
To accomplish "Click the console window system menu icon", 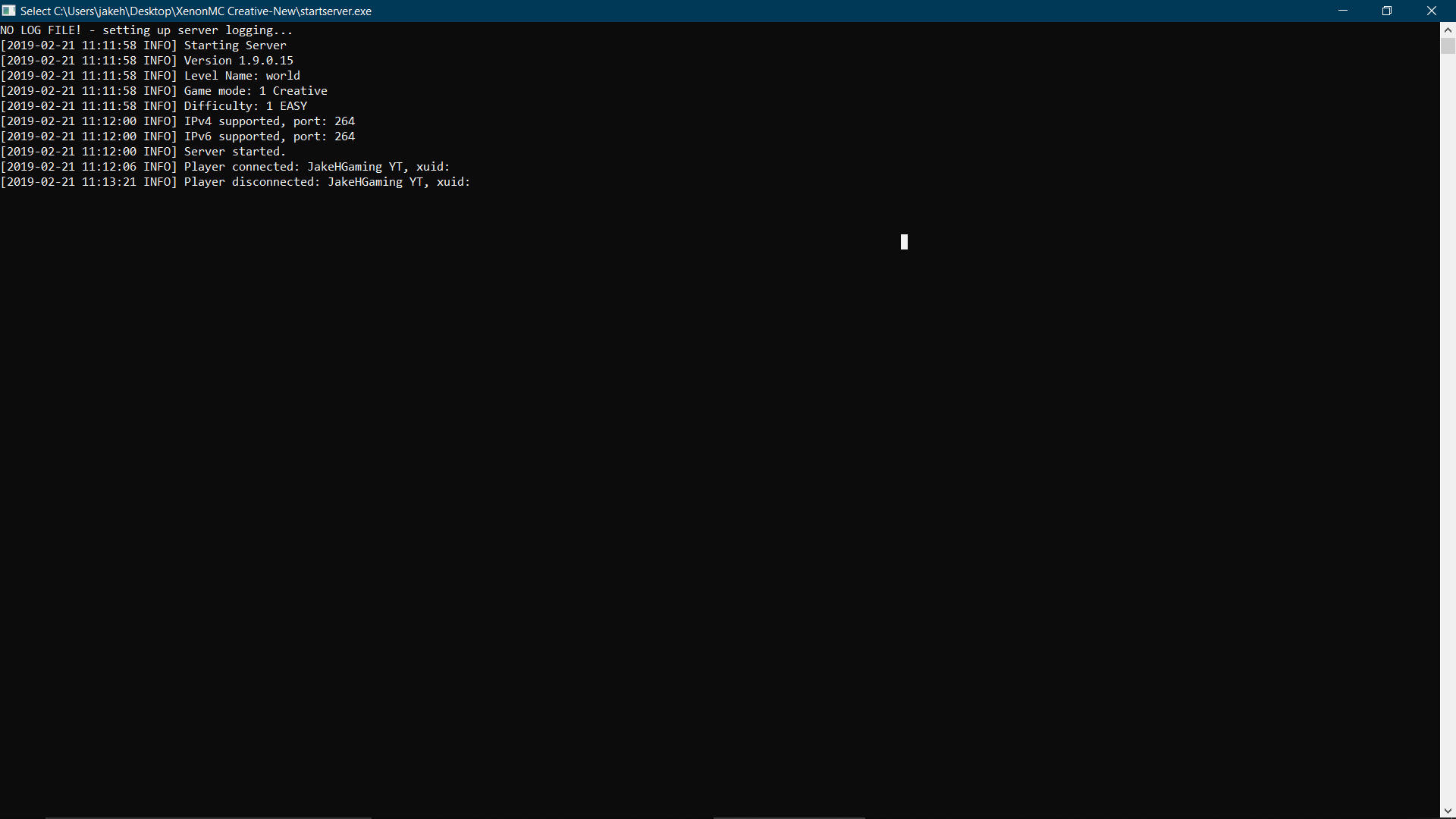I will point(9,11).
